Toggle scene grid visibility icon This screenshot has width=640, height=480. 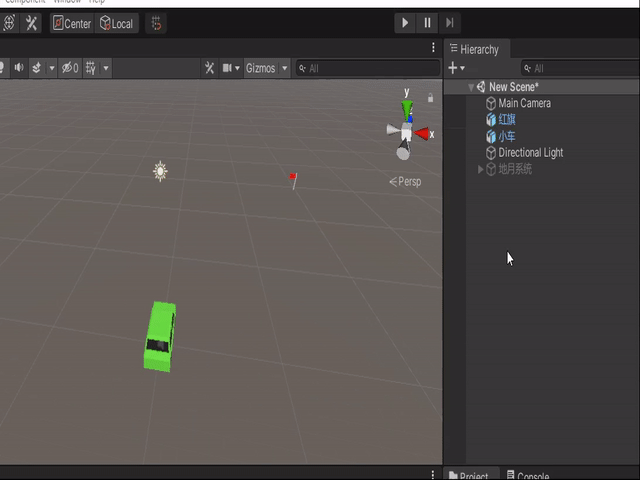91,68
